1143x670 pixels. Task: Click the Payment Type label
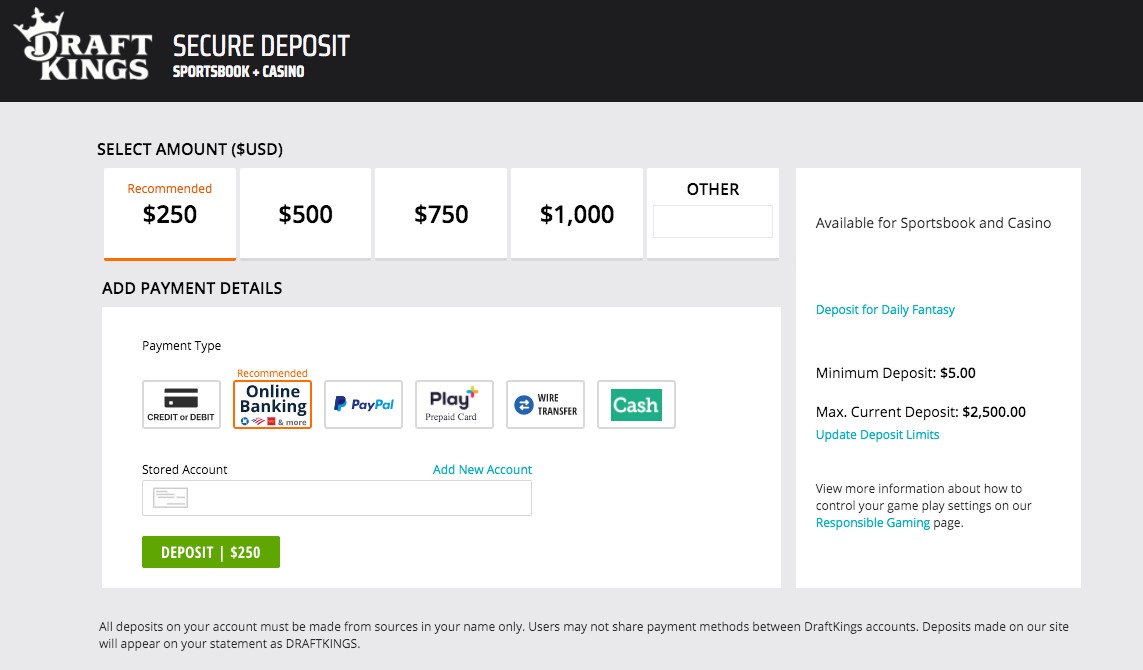(x=182, y=346)
